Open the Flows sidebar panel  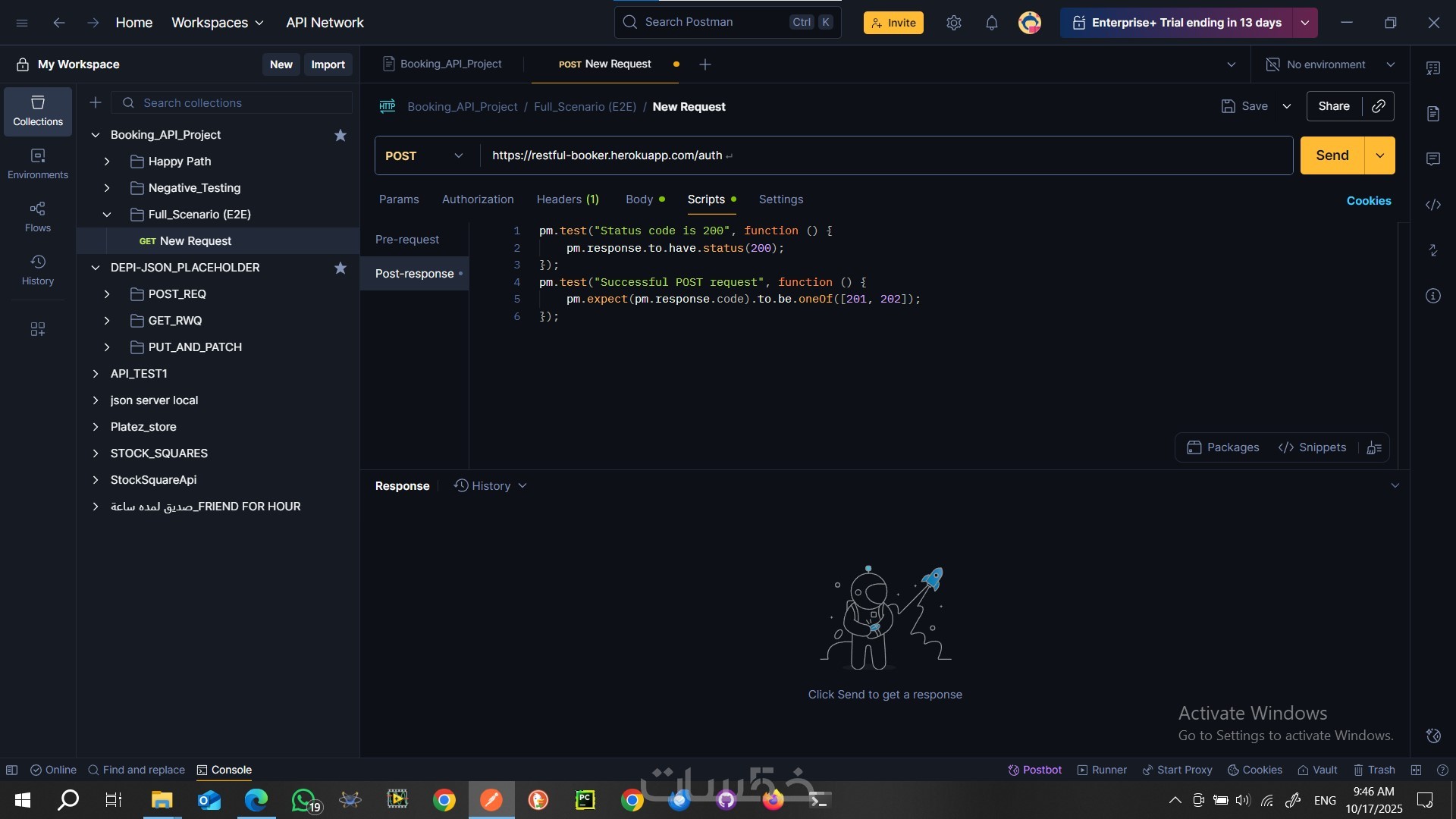click(x=38, y=217)
